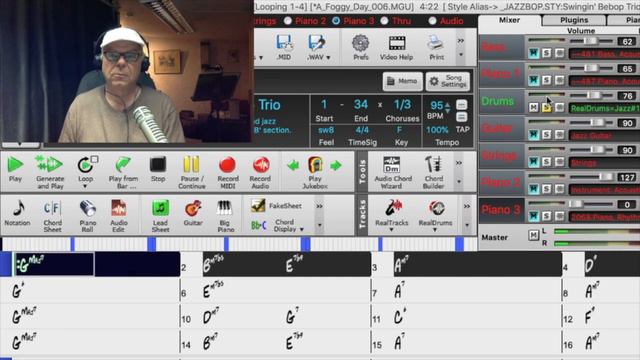Select the Piano 2 track radio button
The width and height of the screenshot is (640, 360).
(x=288, y=21)
